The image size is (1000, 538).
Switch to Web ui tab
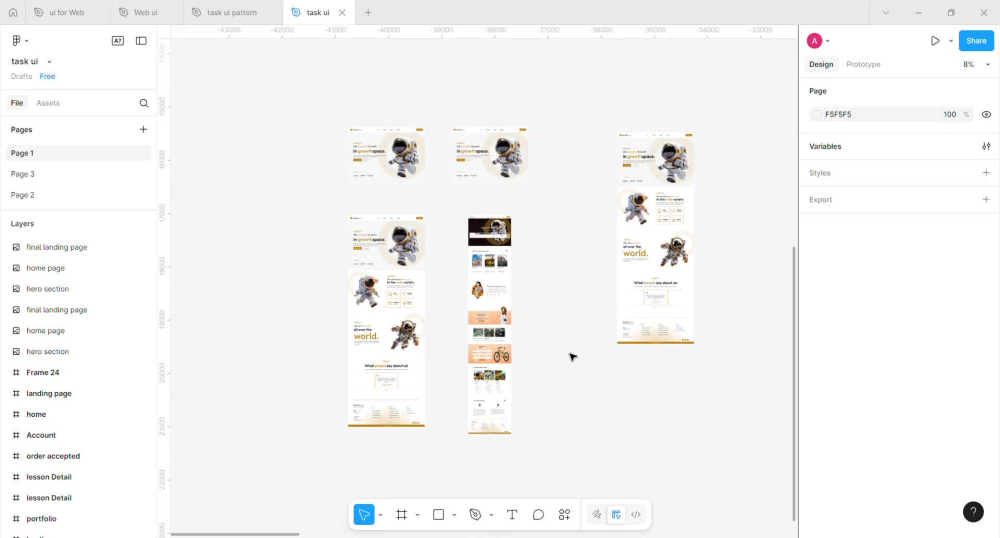[145, 12]
